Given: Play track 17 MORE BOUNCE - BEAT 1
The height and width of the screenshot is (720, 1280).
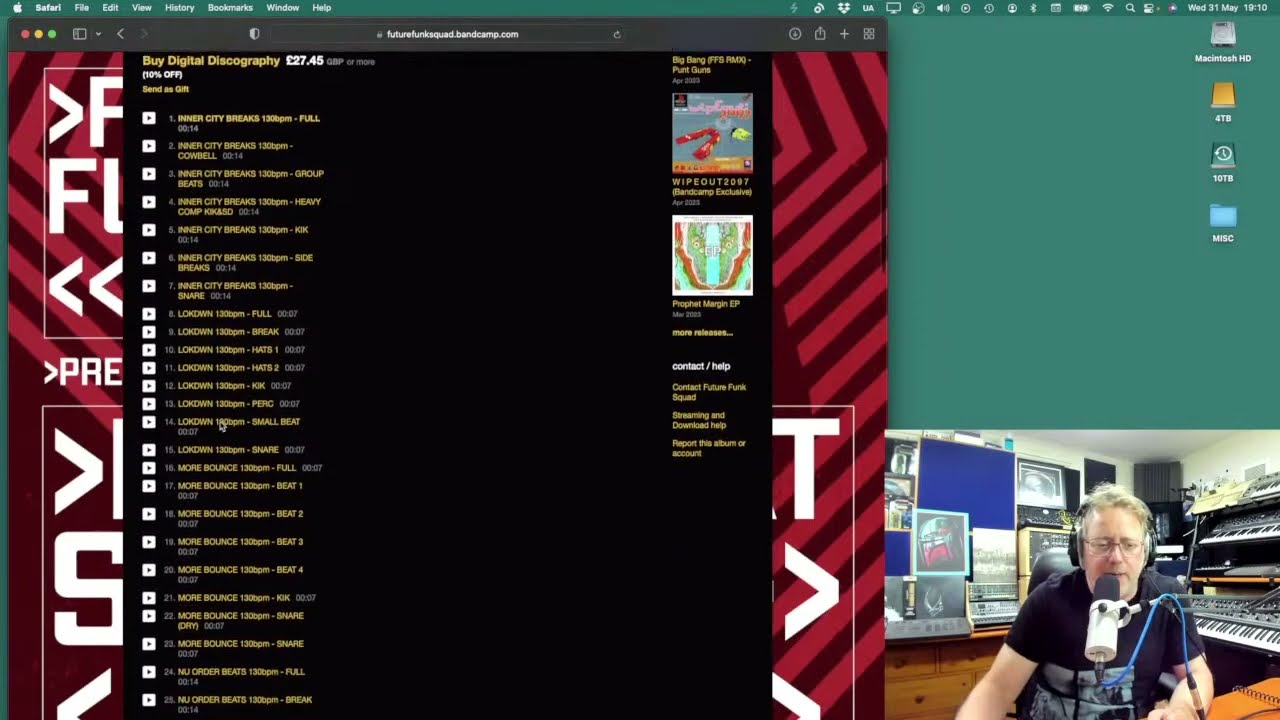Looking at the screenshot, I should point(149,486).
